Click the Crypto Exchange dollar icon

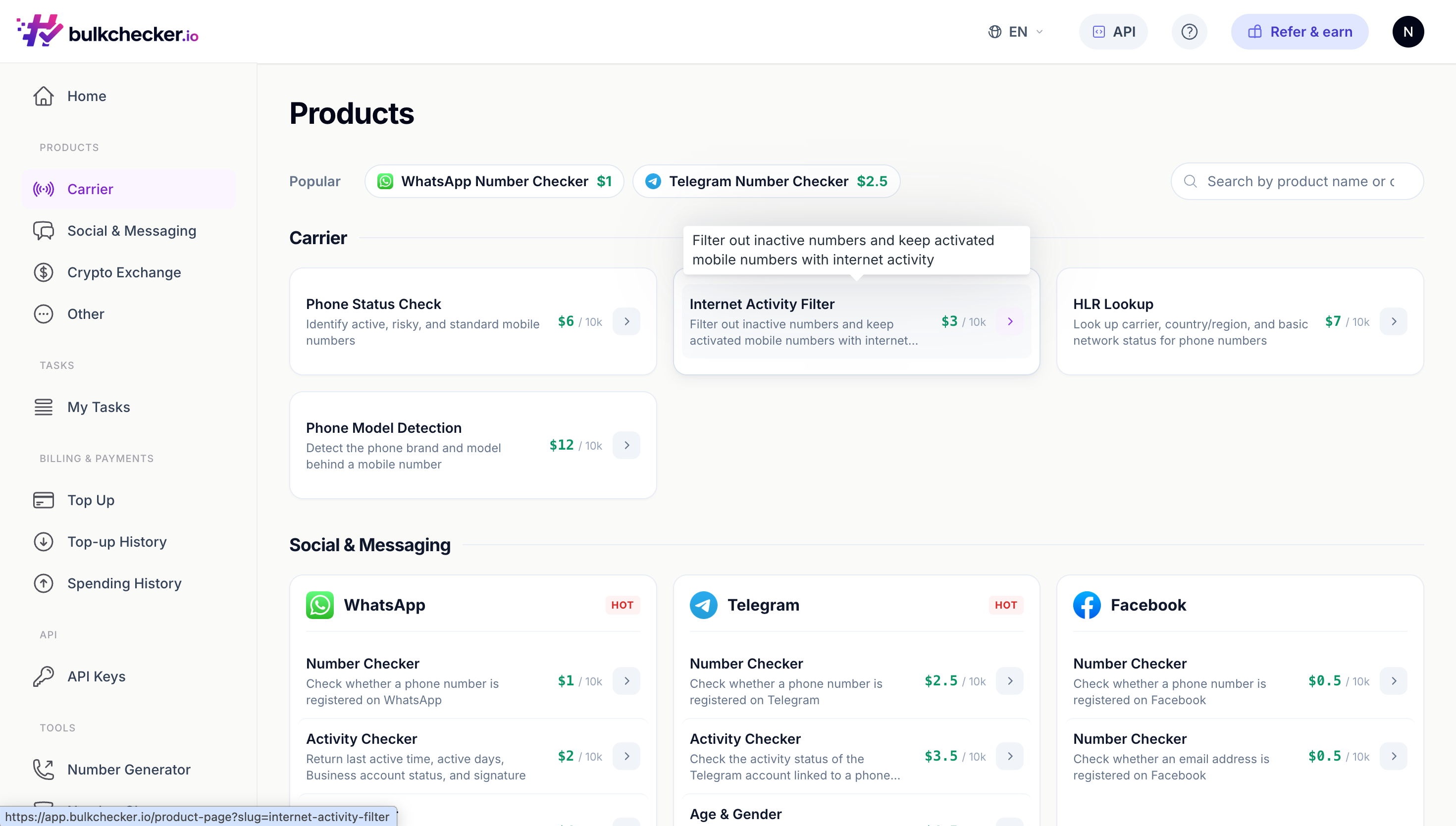(x=43, y=272)
